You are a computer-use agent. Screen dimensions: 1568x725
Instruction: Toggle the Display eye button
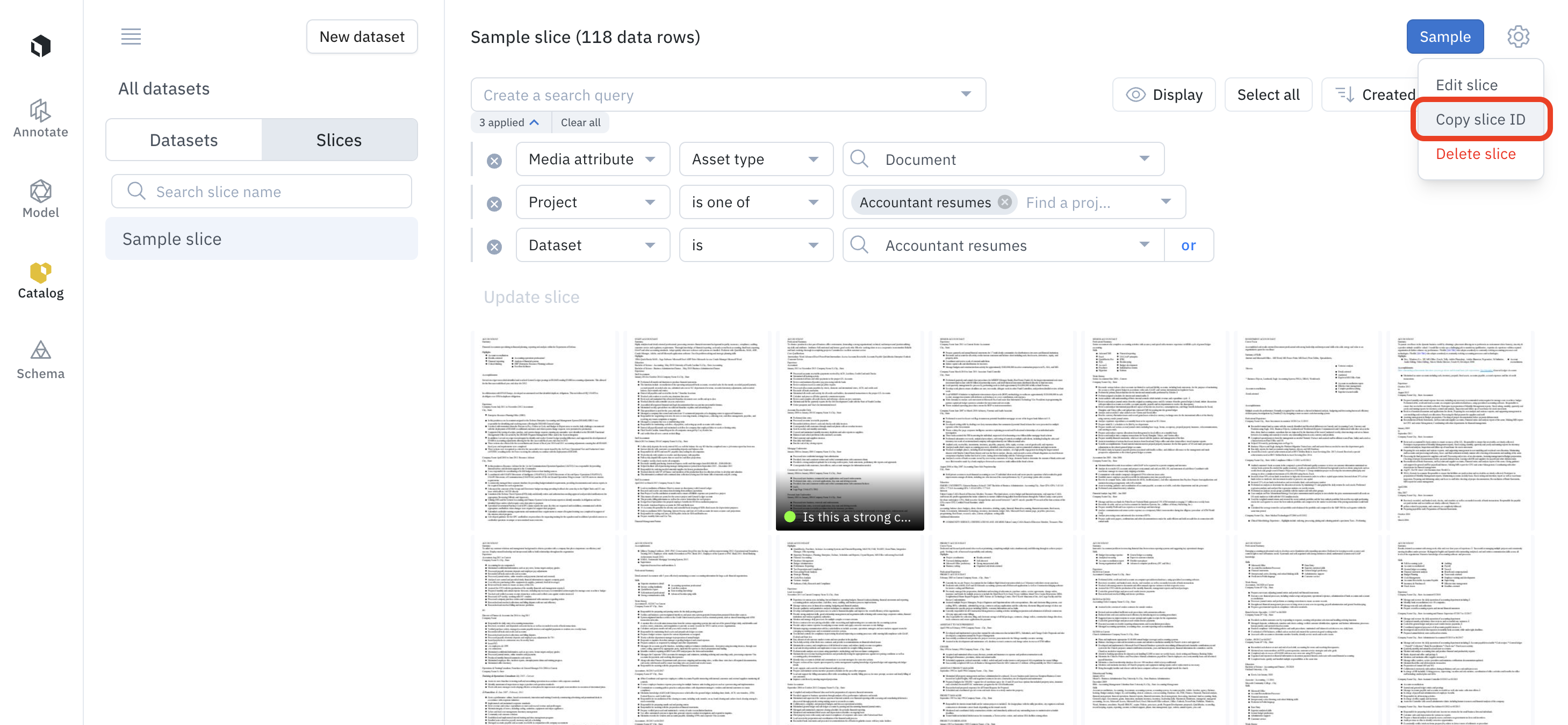(1163, 95)
